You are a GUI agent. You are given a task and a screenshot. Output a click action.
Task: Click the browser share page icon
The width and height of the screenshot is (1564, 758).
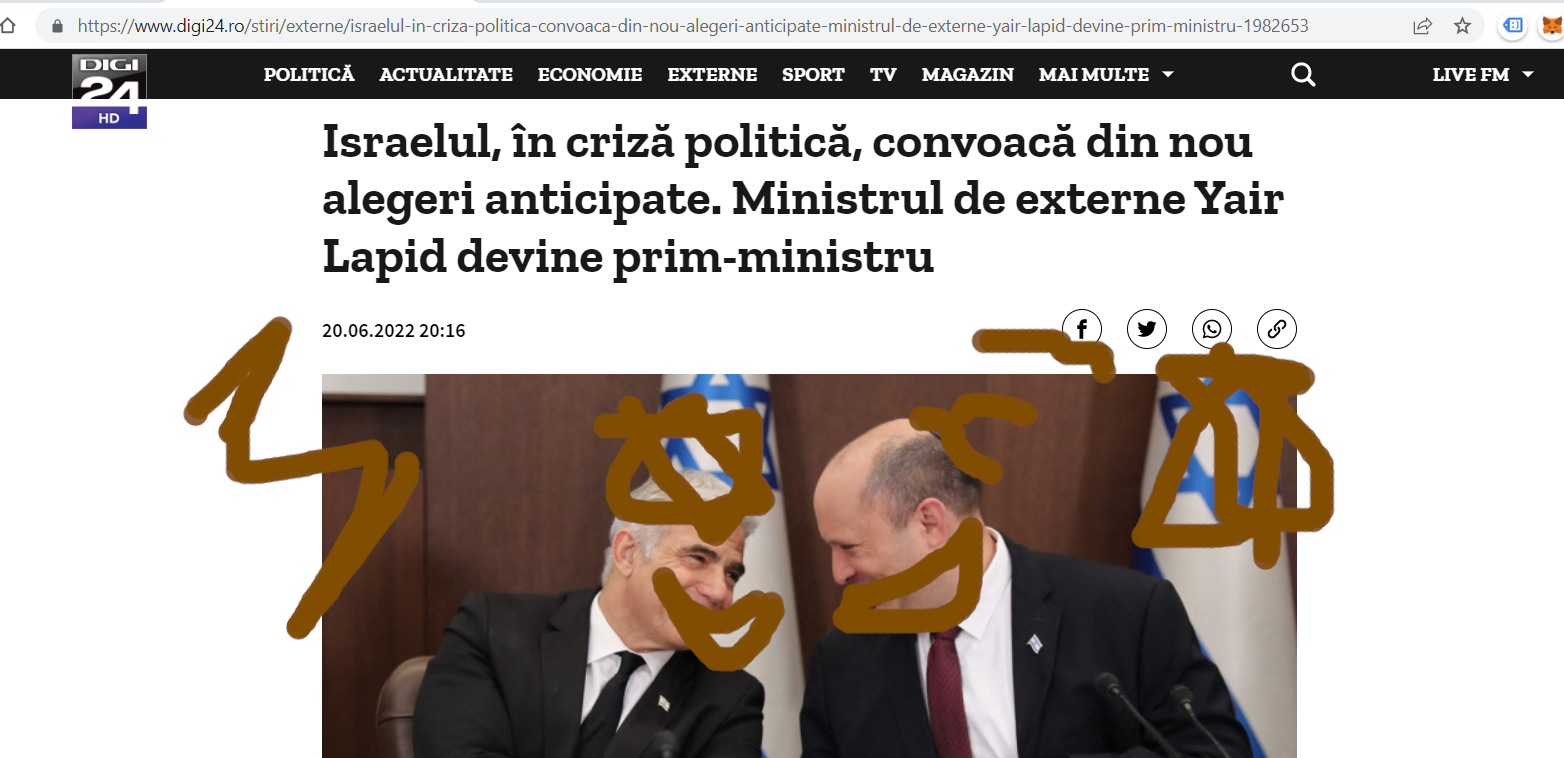(x=1422, y=26)
